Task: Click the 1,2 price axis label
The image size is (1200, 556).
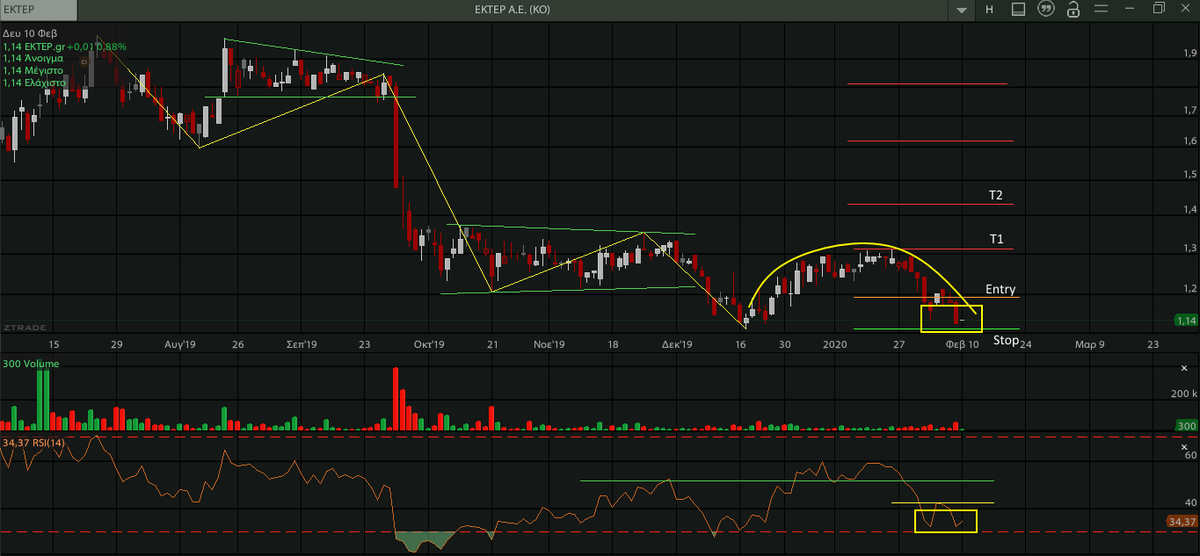Action: coord(1190,289)
